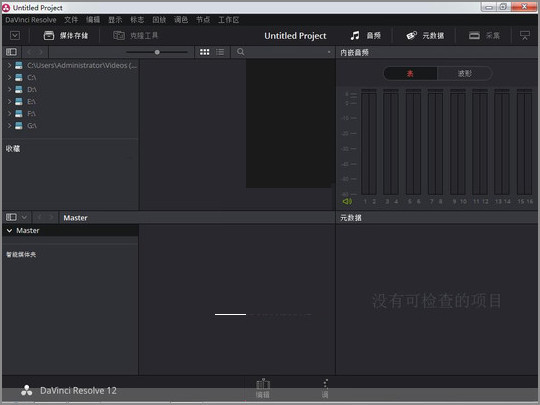Open the Clone Tool (克隆工具) button

pos(136,35)
